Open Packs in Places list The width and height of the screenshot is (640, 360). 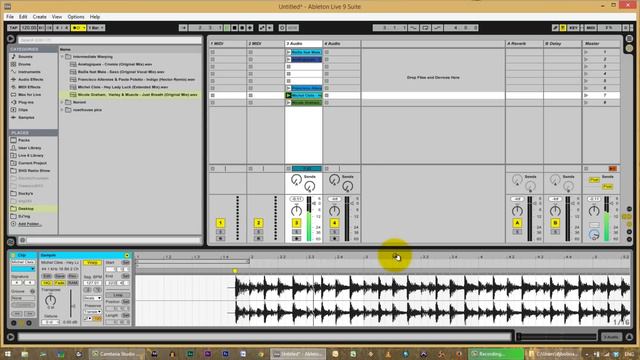[24, 140]
